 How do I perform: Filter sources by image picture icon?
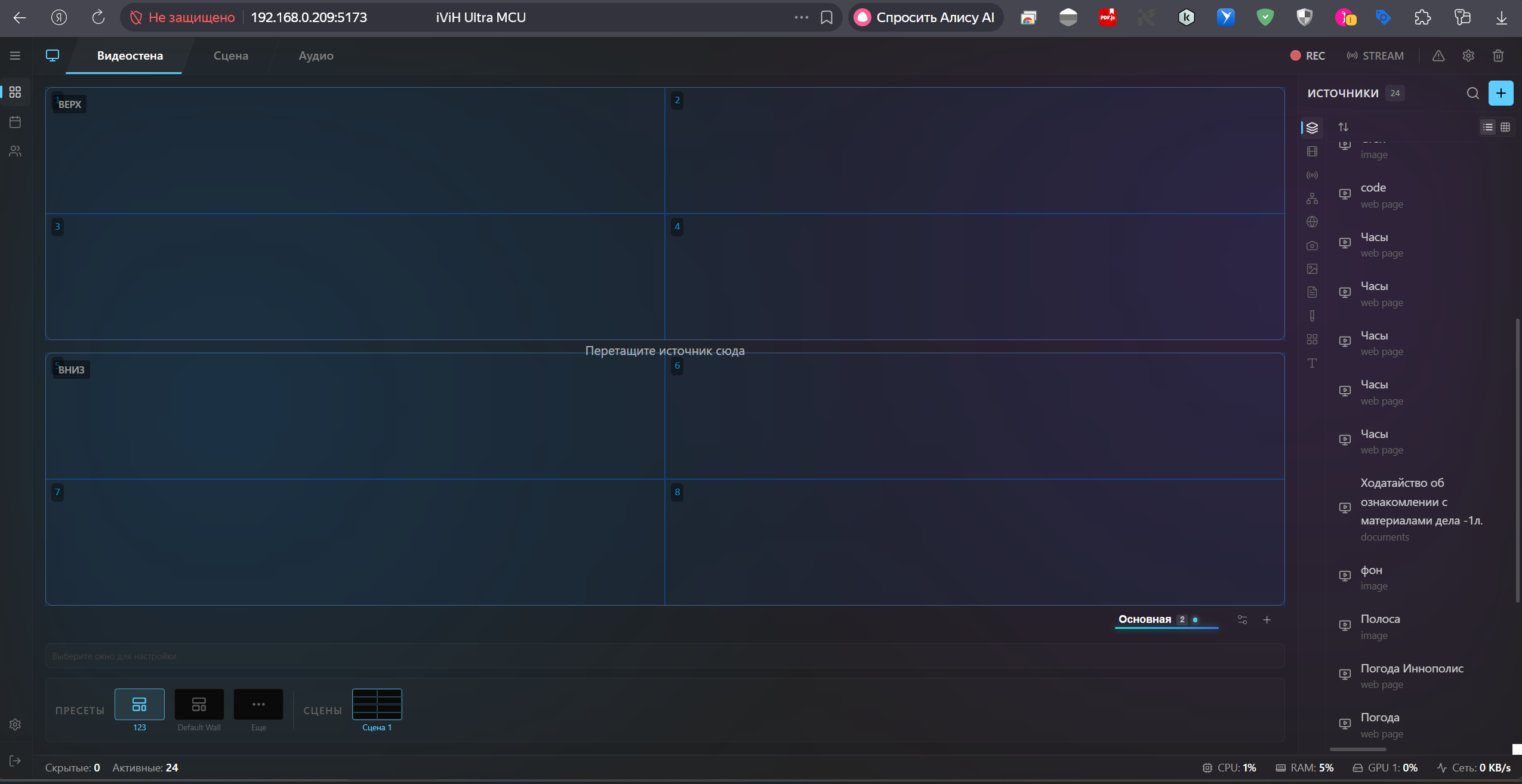[x=1312, y=269]
